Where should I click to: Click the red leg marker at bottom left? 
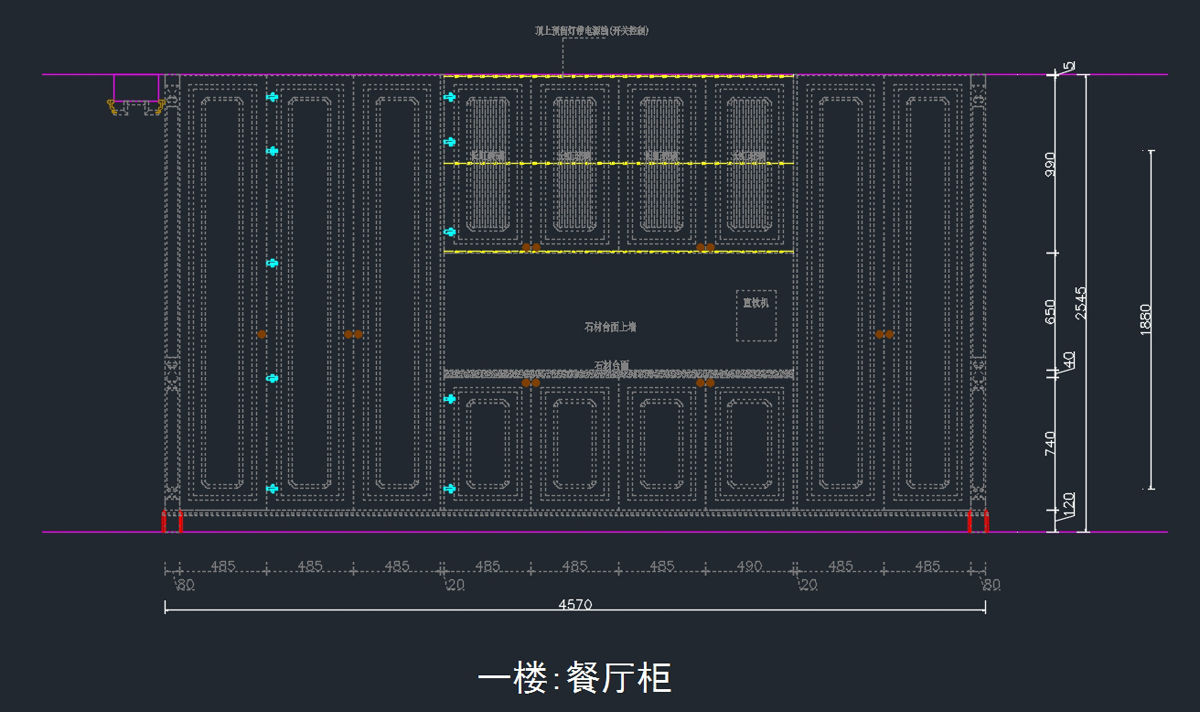(x=173, y=521)
